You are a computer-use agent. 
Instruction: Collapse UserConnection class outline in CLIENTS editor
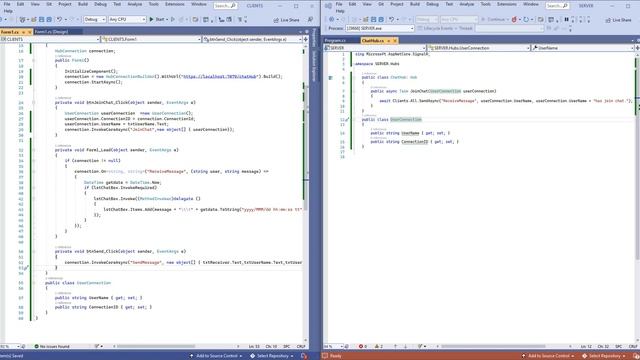pos(33,283)
